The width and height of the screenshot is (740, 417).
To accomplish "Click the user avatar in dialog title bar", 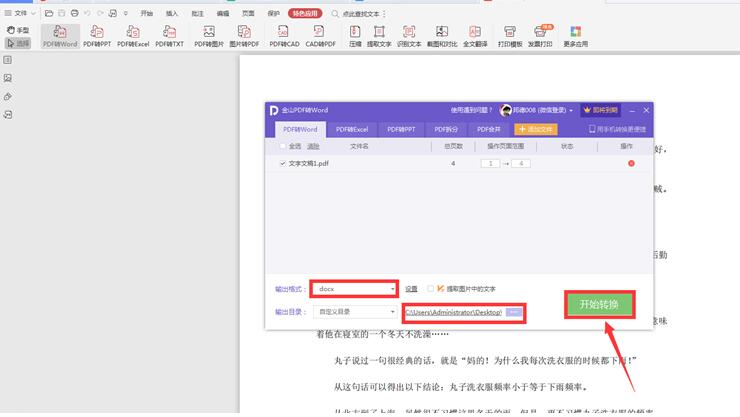I will pos(505,110).
